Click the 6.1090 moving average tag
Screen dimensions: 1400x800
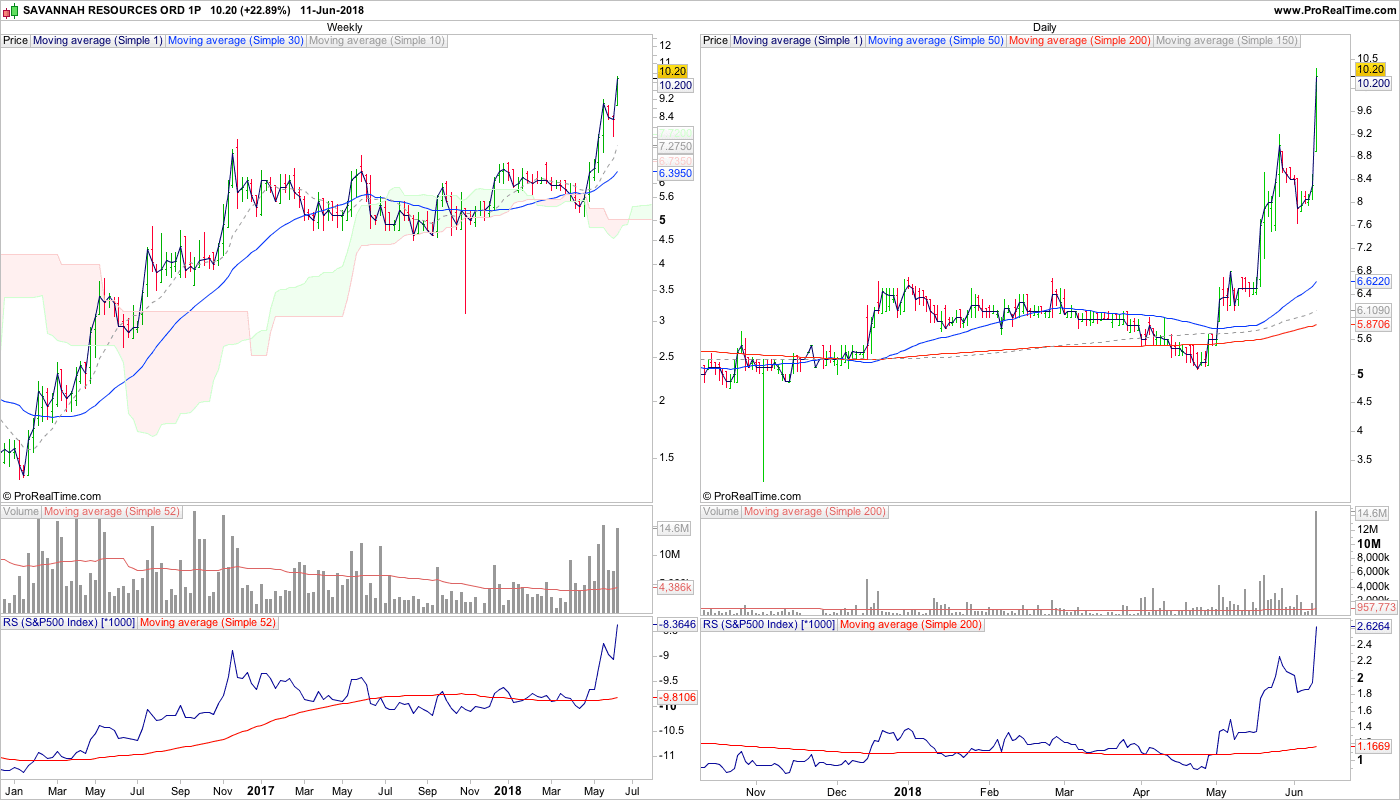(x=1372, y=311)
